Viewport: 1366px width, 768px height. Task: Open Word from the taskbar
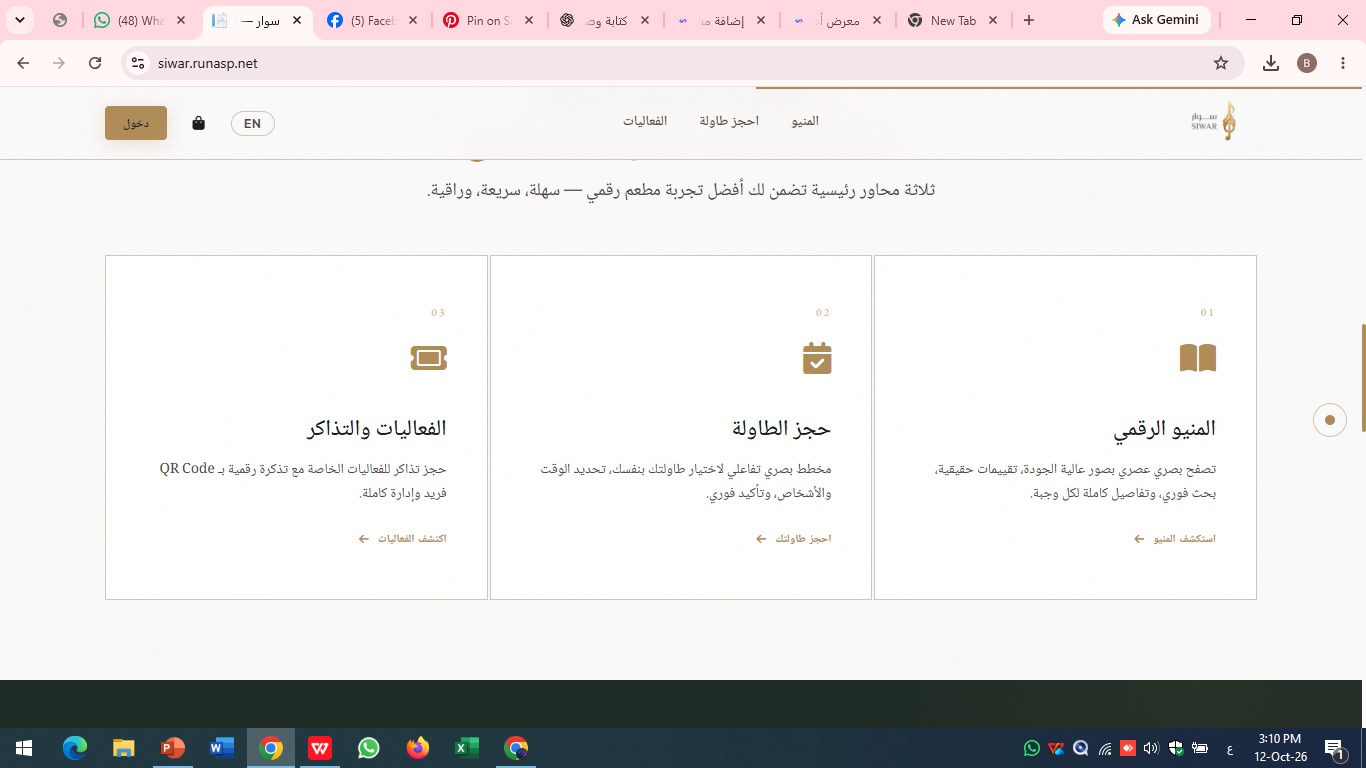222,748
